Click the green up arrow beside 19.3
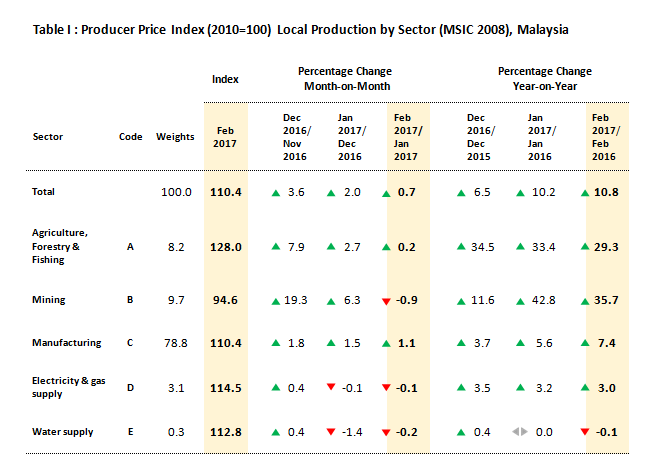Viewport: 657px width, 469px height. click(273, 299)
